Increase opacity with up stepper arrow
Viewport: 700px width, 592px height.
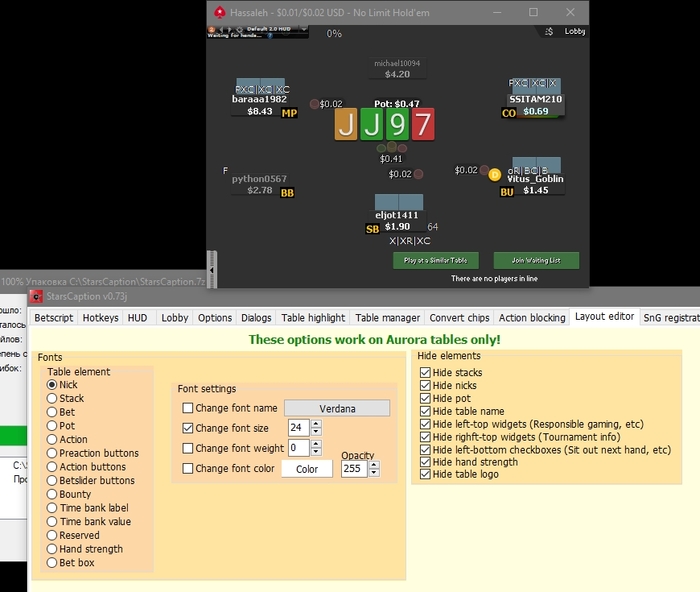pos(374,465)
